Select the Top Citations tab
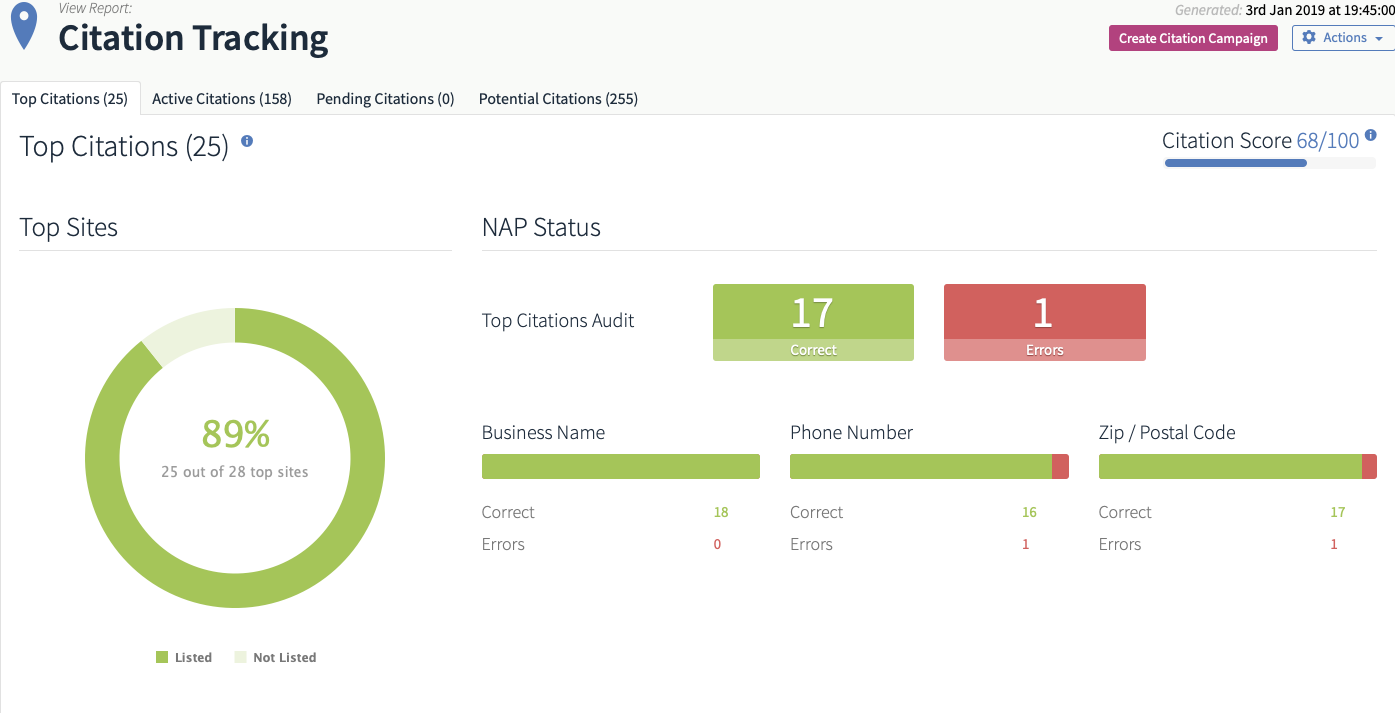Screen dimensions: 1395x713 click(x=70, y=99)
